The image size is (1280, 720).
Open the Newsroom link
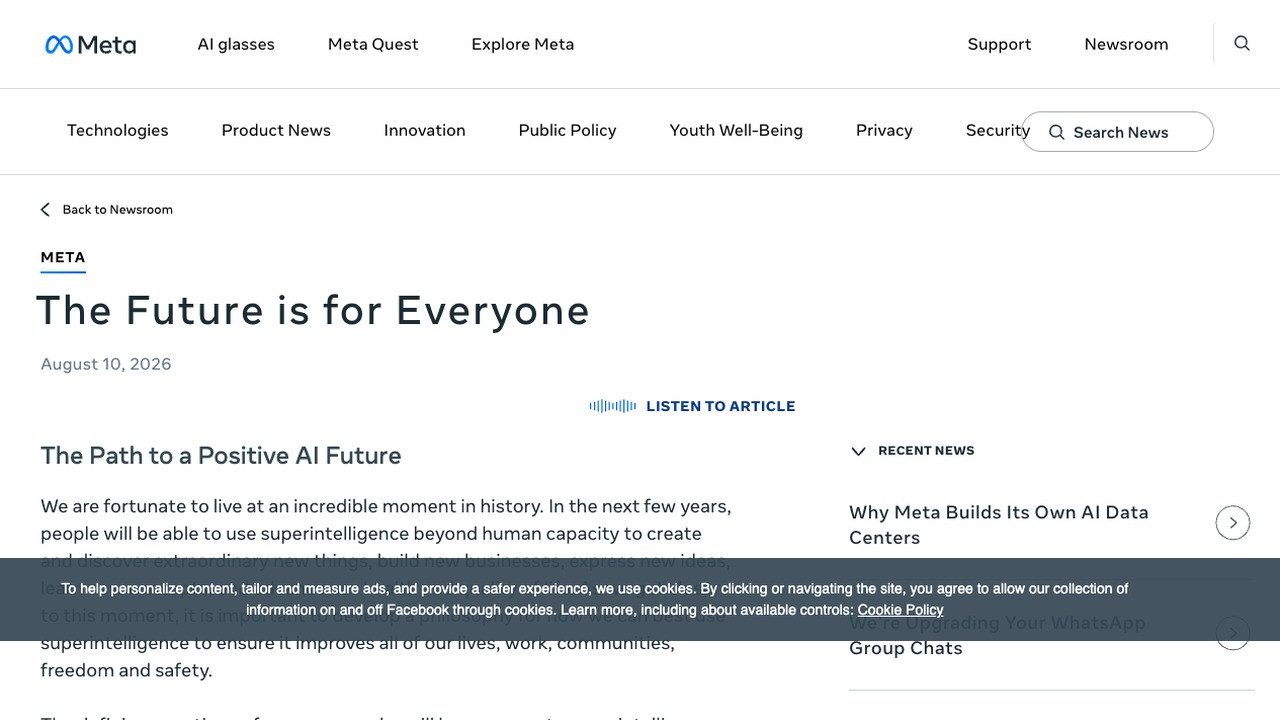coord(1126,44)
